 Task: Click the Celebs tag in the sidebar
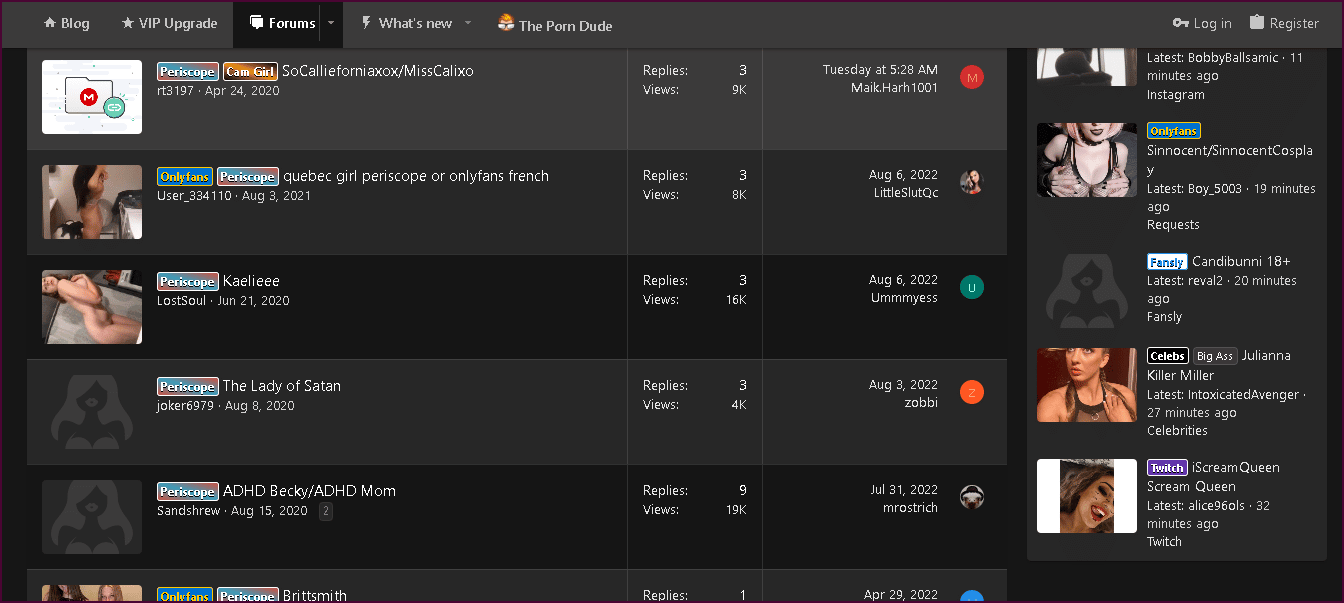coord(1168,356)
